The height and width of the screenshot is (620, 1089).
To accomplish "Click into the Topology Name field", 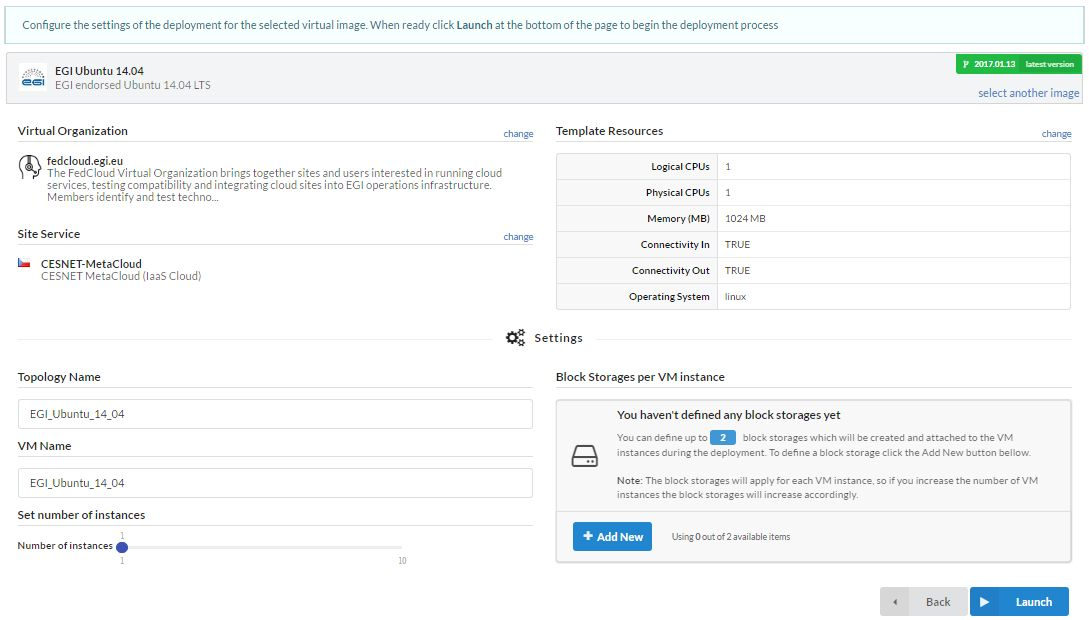I will tap(275, 414).
